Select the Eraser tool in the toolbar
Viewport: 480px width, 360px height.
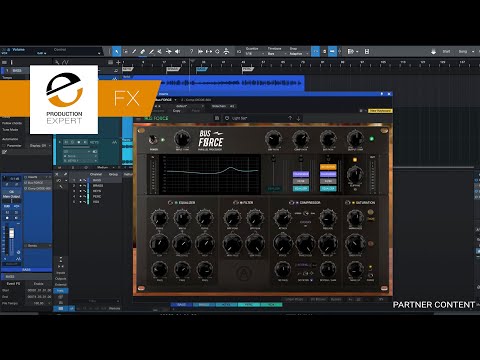click(143, 51)
